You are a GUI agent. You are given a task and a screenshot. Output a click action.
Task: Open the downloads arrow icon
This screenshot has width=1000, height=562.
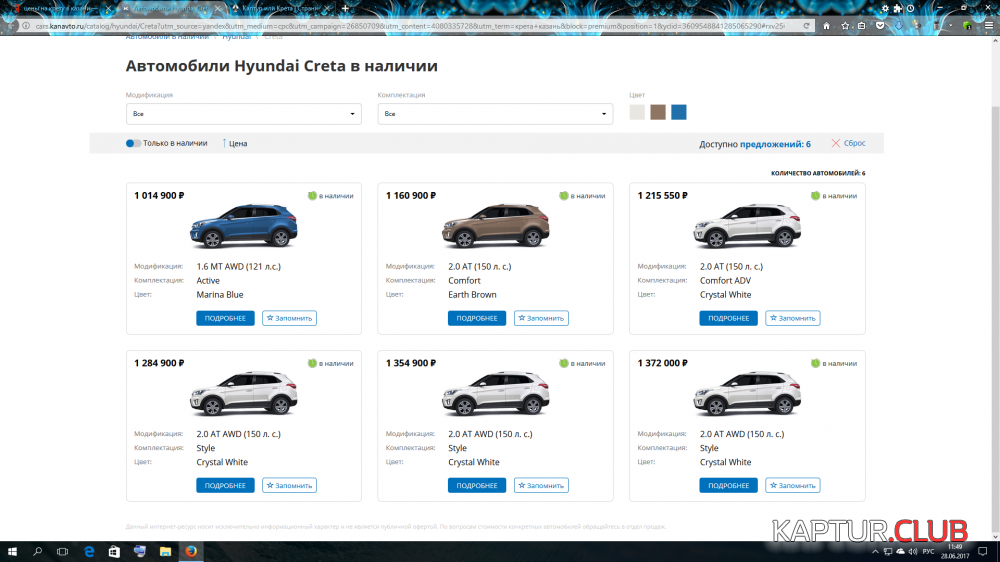899,26
